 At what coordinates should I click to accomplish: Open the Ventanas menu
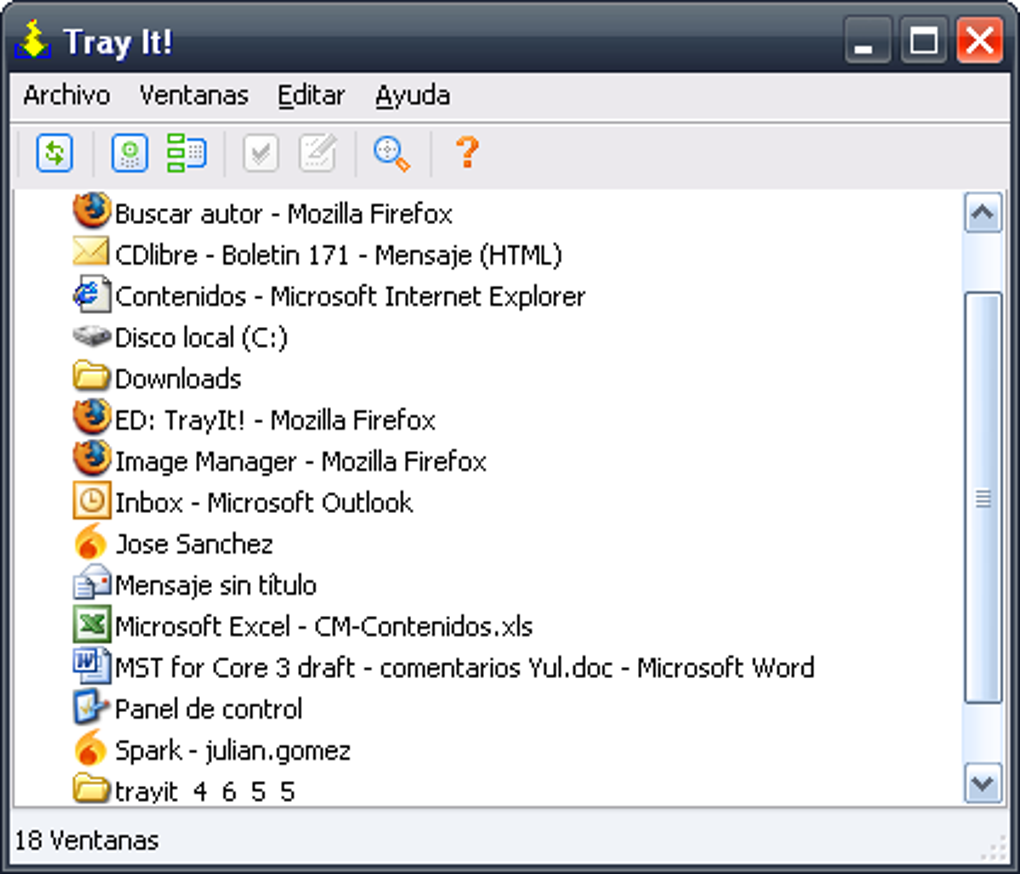(x=194, y=95)
